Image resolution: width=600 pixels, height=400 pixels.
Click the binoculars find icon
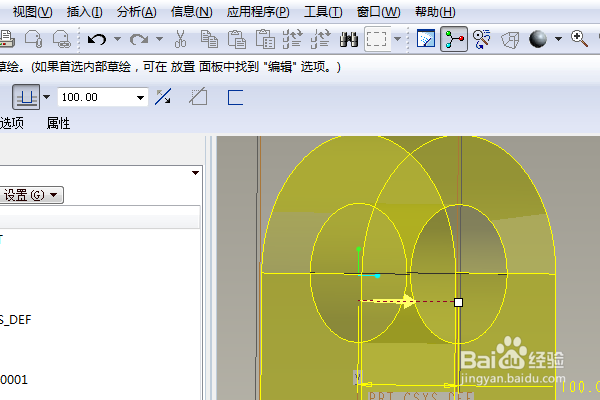(x=349, y=39)
